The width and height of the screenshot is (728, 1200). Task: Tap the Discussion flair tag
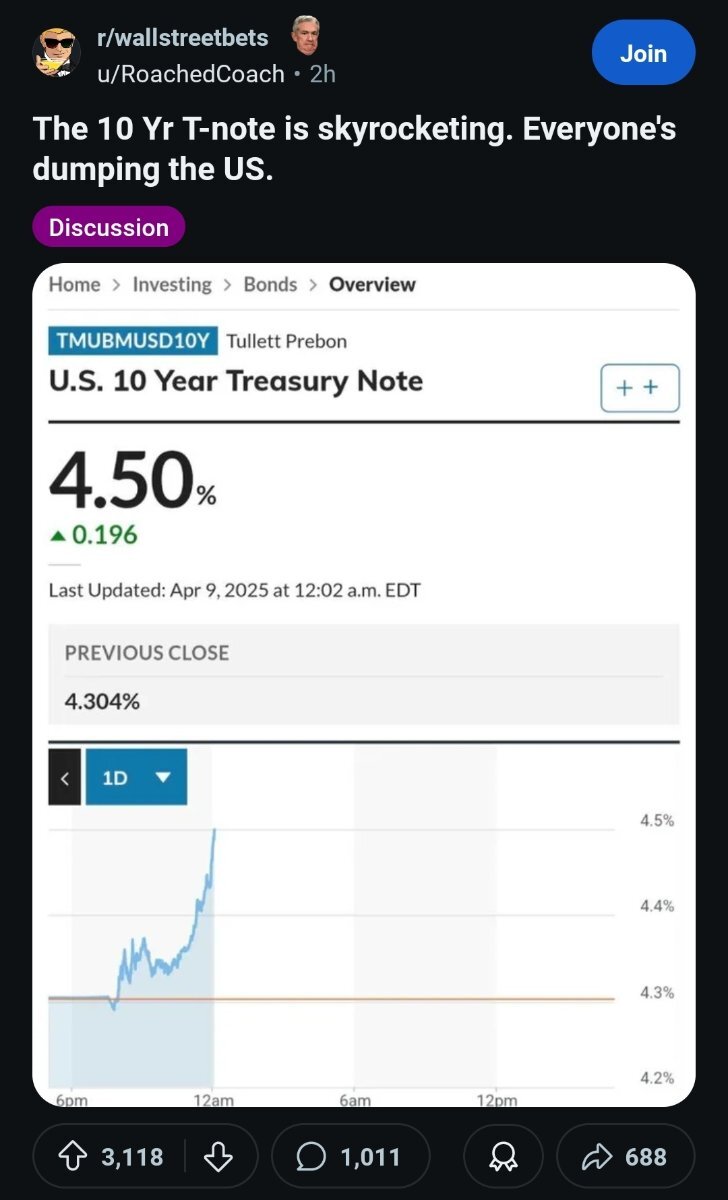coord(109,227)
